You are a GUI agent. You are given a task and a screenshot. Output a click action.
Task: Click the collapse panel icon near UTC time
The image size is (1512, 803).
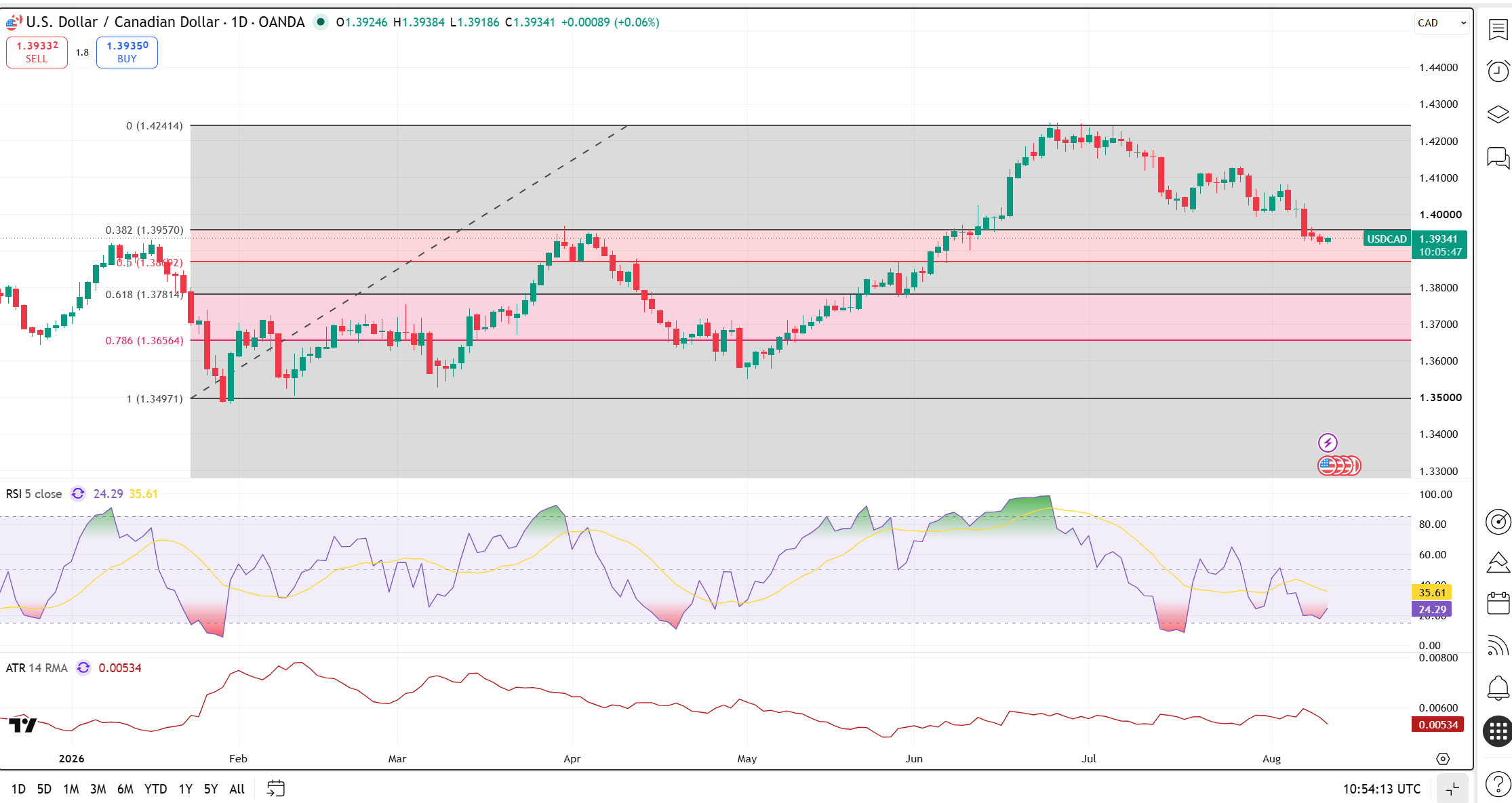tap(1452, 789)
